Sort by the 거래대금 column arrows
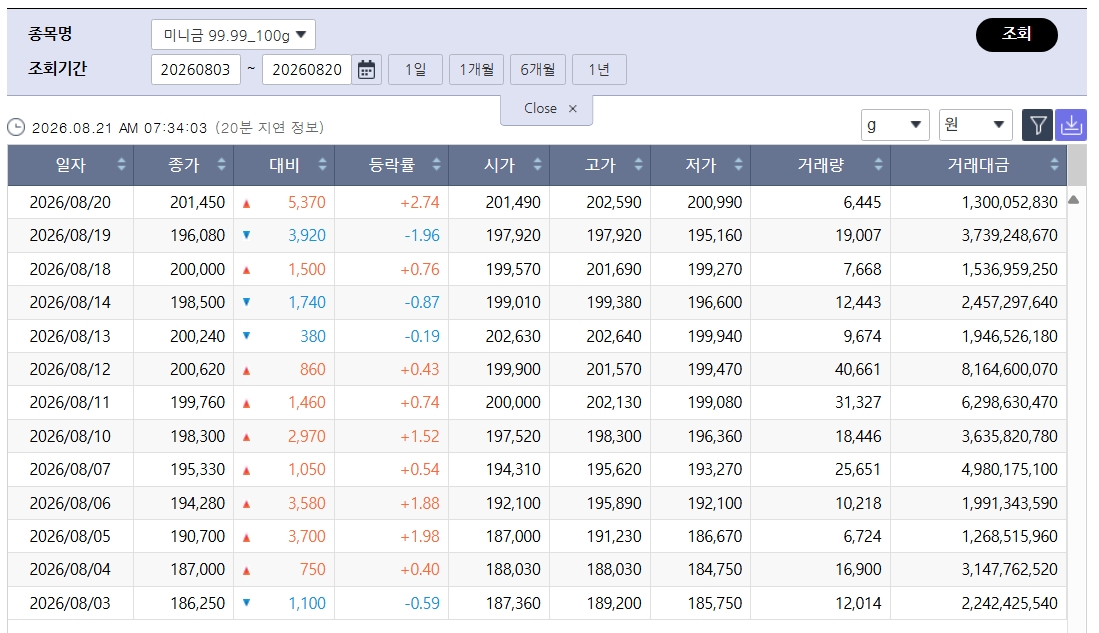Viewport: 1099px width, 633px height. point(1054,165)
